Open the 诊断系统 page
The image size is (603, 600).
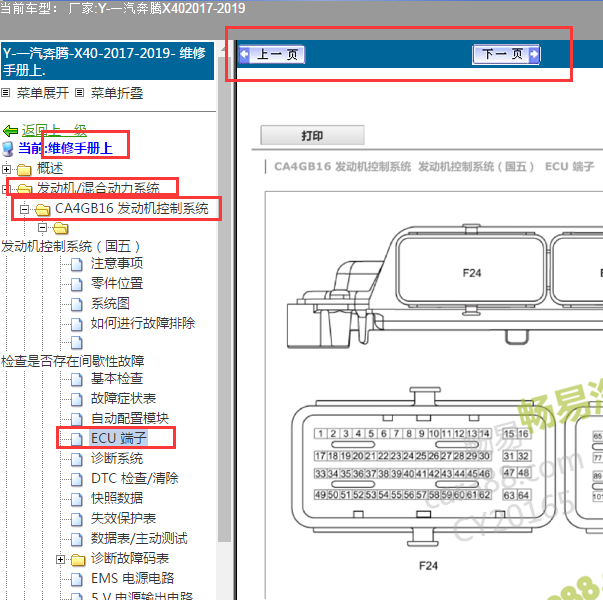click(x=117, y=458)
